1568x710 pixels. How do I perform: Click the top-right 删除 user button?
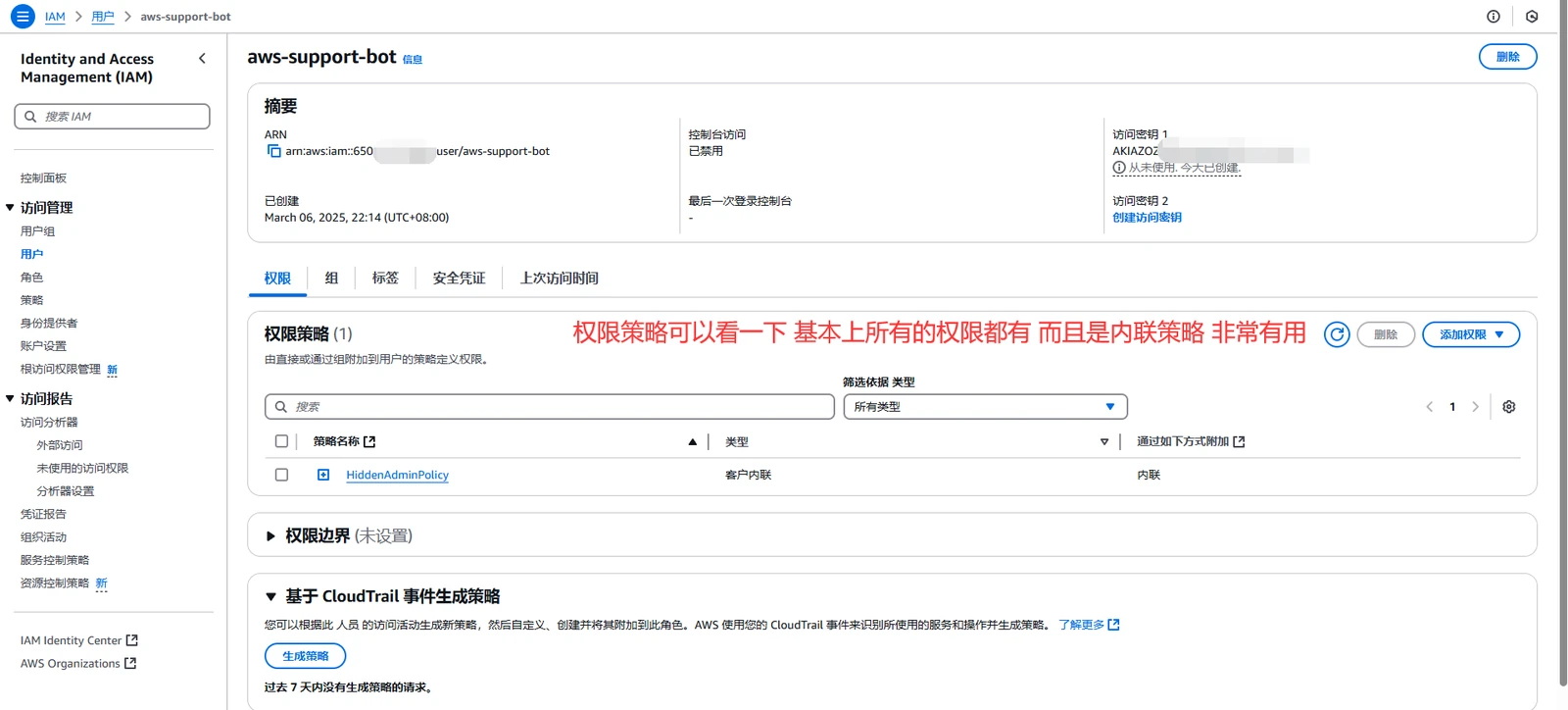coord(1507,57)
